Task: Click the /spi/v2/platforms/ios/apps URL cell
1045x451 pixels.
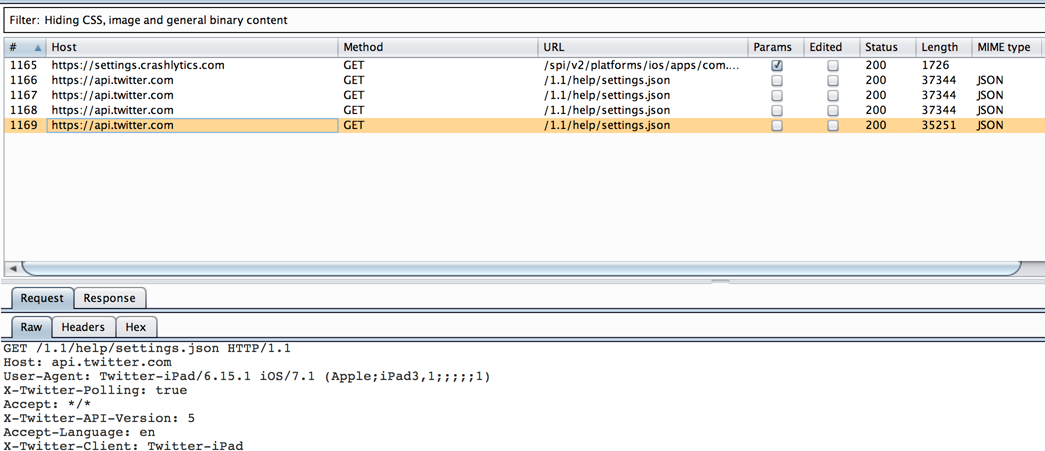Action: [x=643, y=65]
